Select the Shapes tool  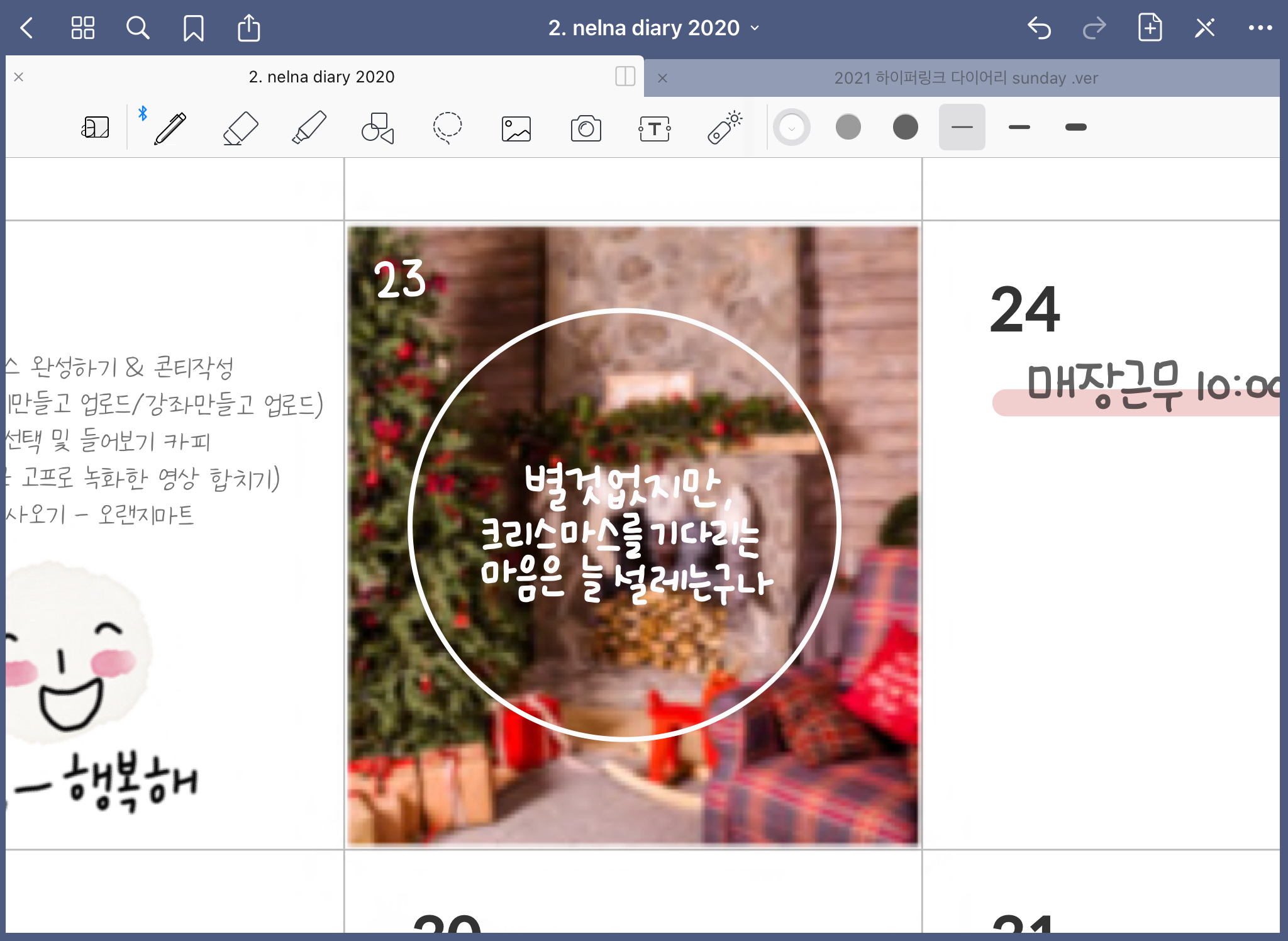click(377, 128)
